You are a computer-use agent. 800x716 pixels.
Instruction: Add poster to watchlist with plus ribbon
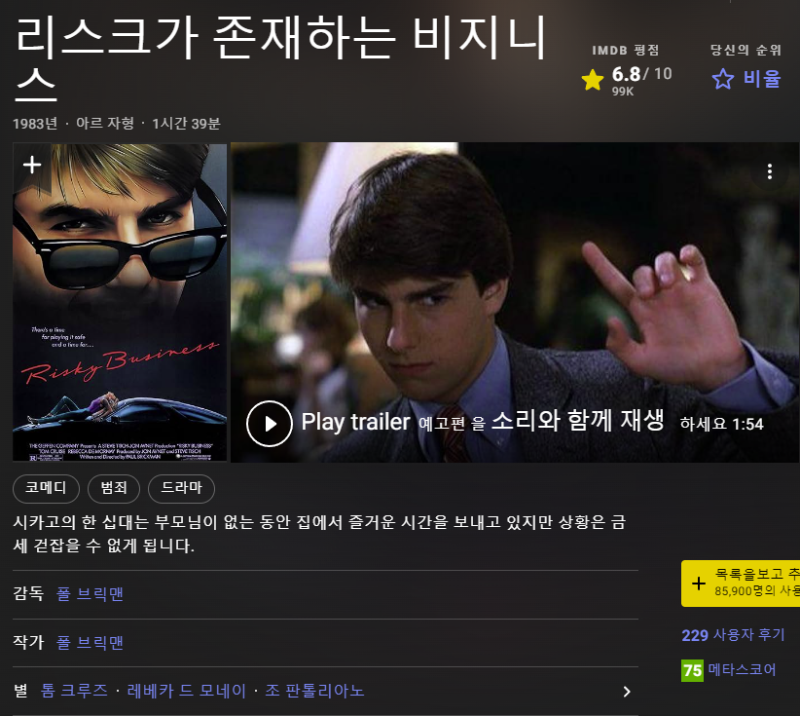(32, 165)
